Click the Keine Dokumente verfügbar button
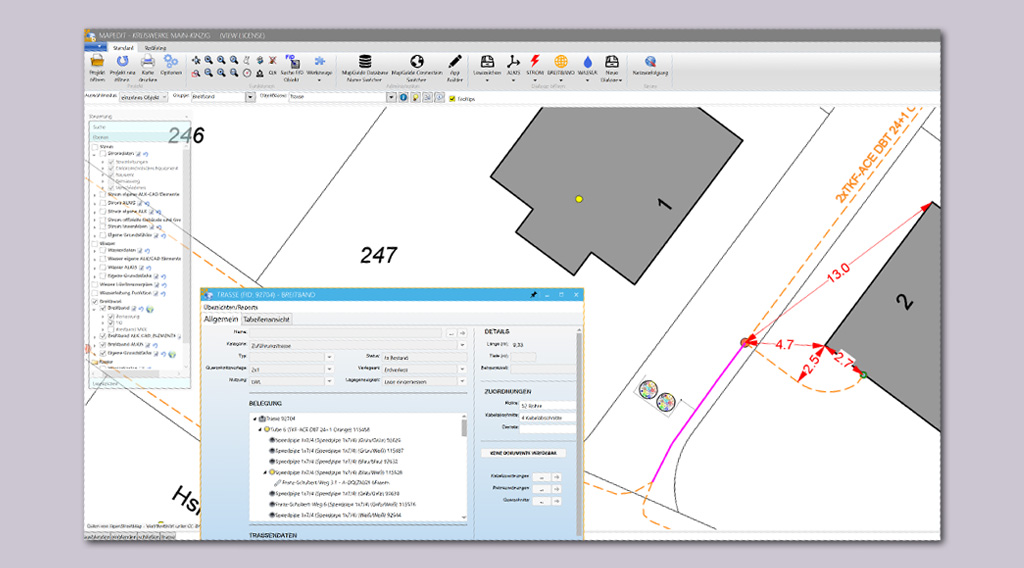This screenshot has height=568, width=1024. click(521, 453)
